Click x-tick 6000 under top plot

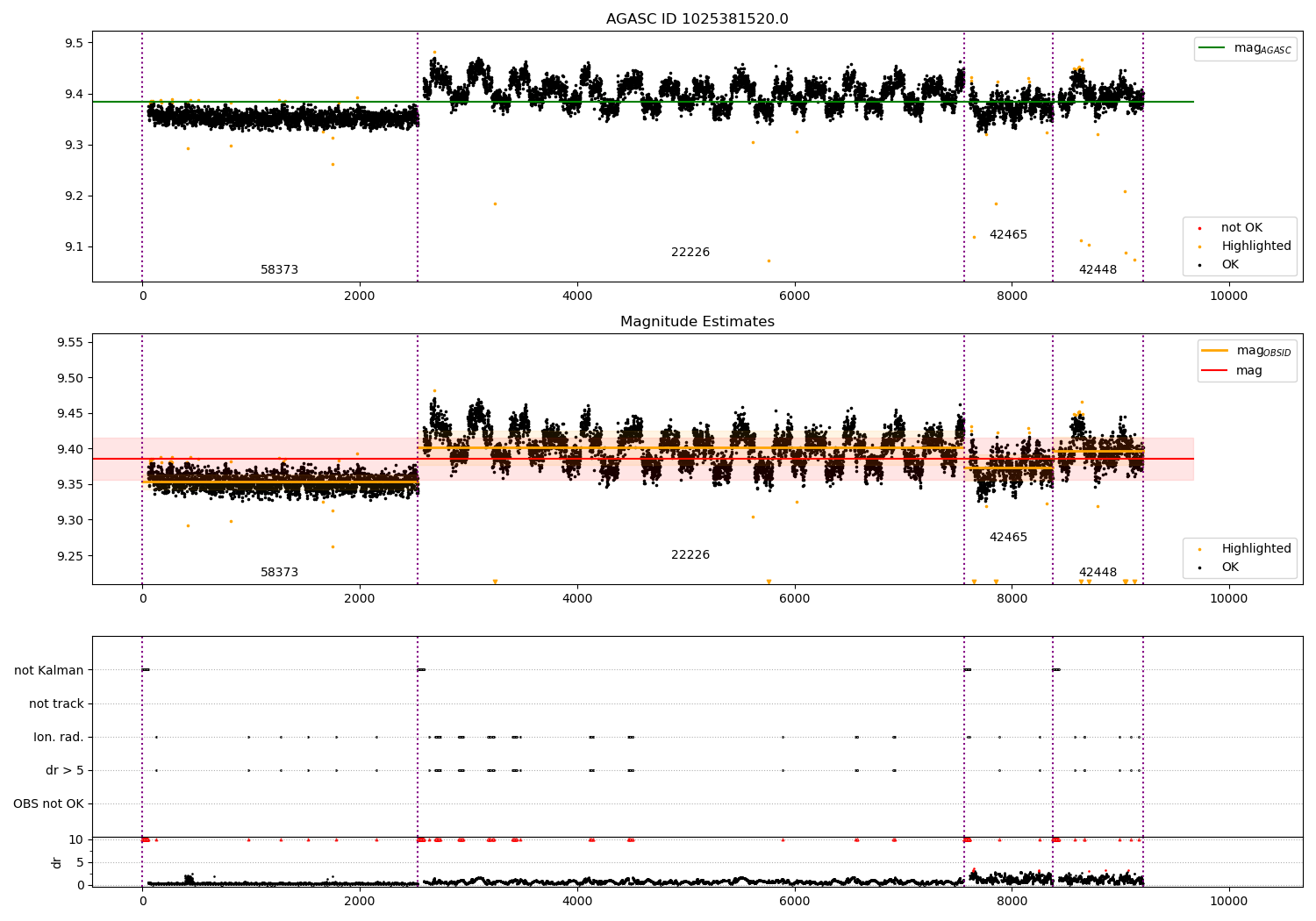pos(794,296)
